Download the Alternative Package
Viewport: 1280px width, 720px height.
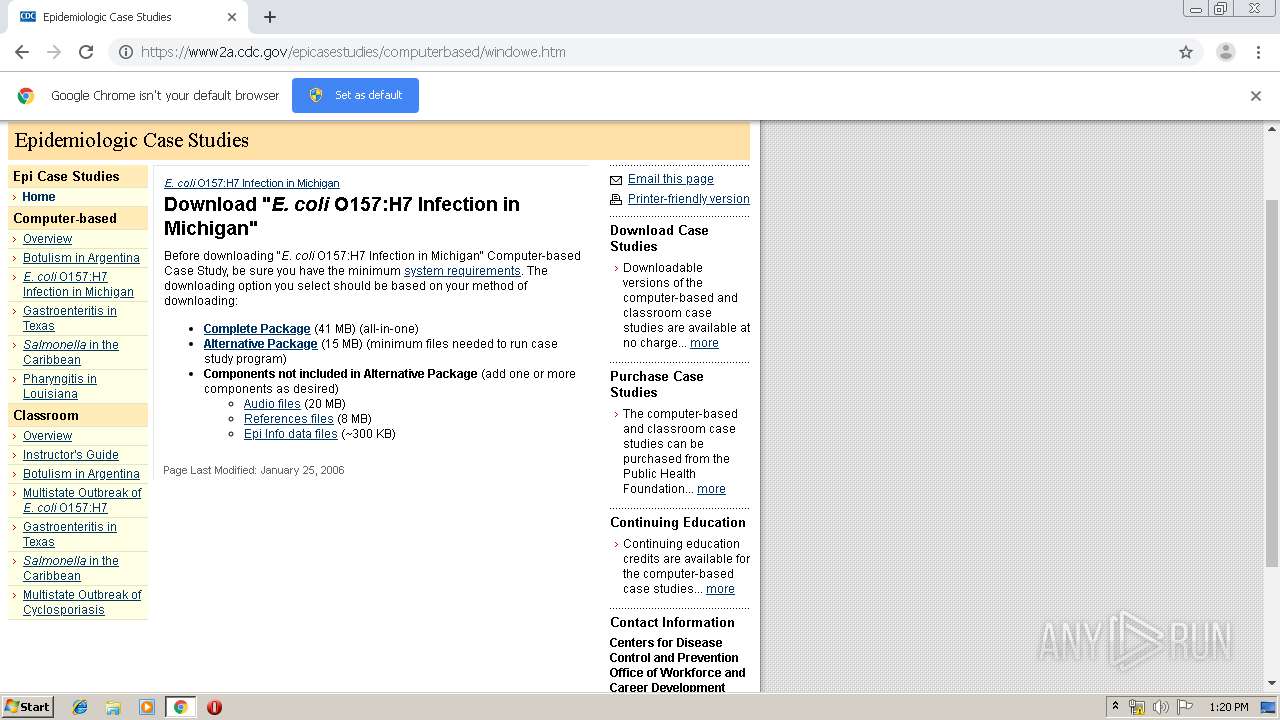coord(260,344)
